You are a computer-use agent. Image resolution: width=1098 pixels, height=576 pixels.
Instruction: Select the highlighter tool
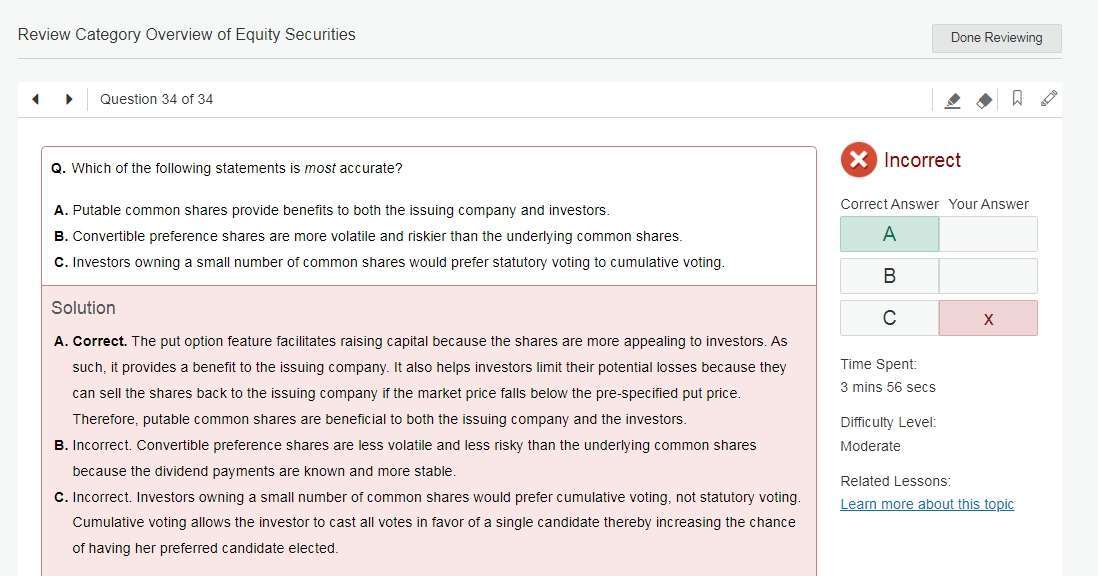pos(952,100)
